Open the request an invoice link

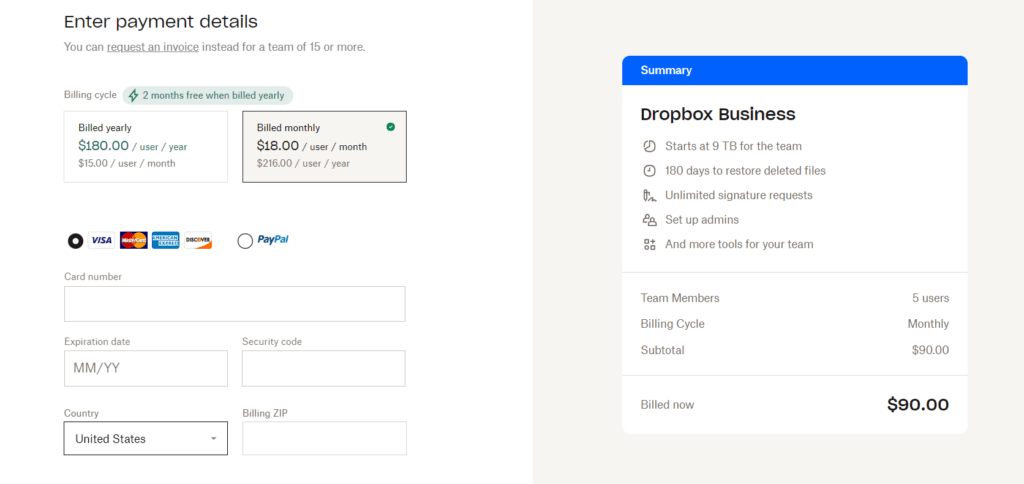tap(153, 47)
